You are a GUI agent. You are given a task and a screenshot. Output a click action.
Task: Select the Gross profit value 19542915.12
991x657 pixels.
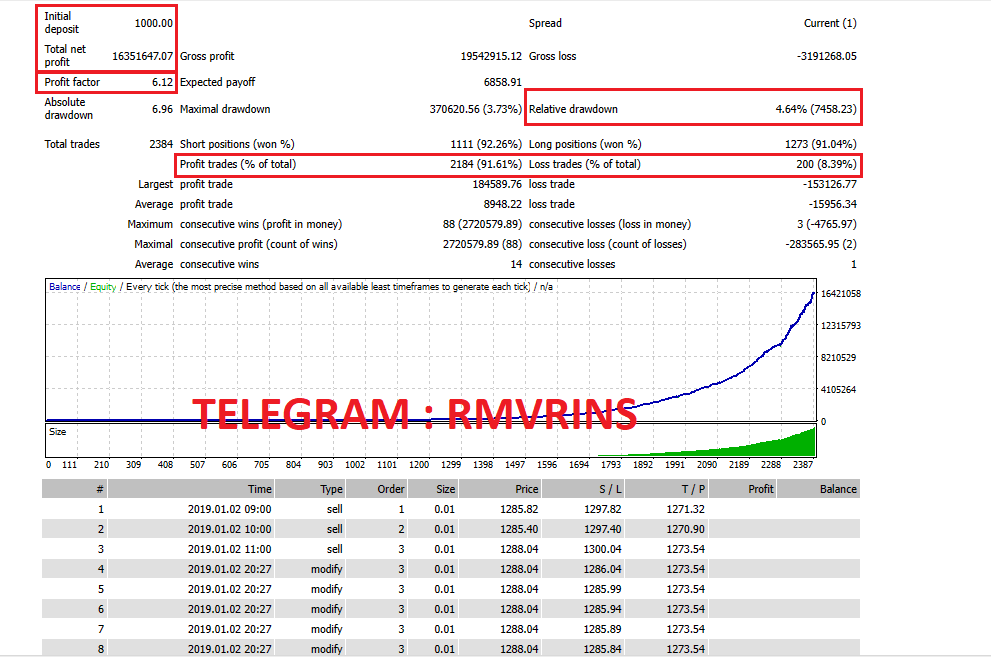pos(491,56)
